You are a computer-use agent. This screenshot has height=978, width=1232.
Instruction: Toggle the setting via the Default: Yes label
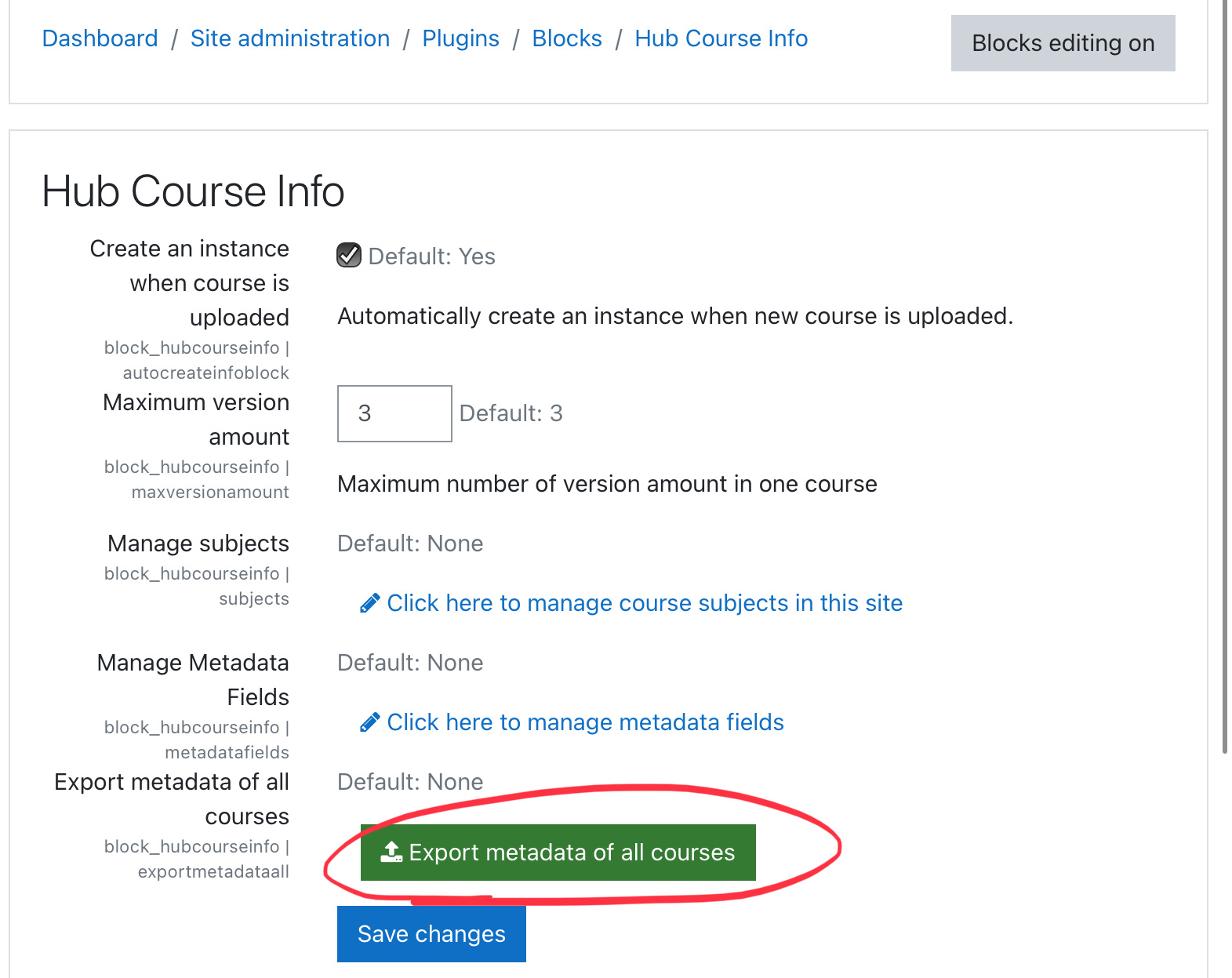tap(431, 256)
